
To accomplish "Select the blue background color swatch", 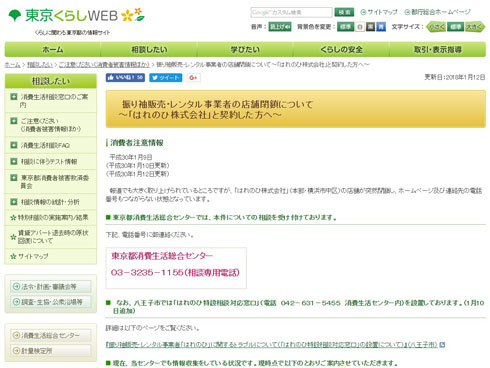I will point(381,27).
